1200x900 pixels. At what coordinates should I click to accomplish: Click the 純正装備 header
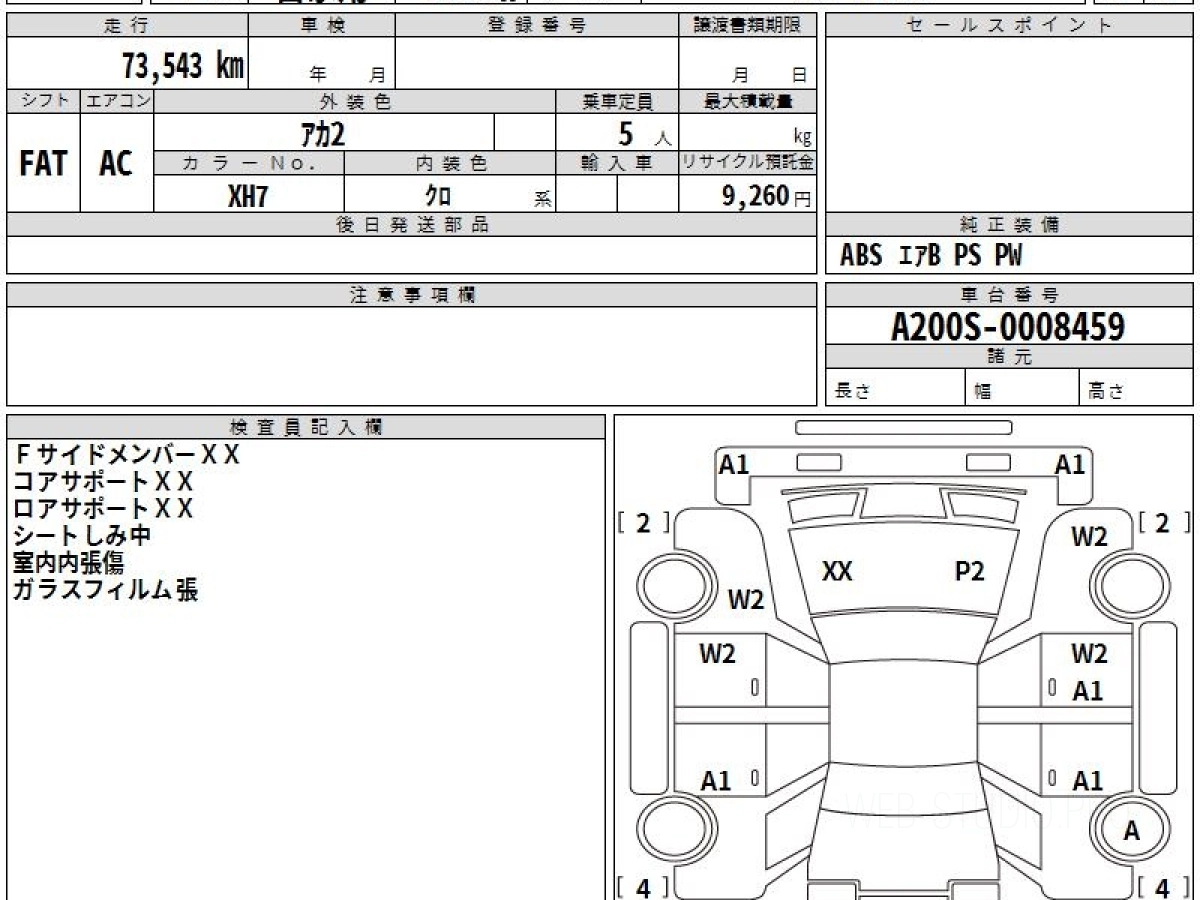(x=1009, y=225)
